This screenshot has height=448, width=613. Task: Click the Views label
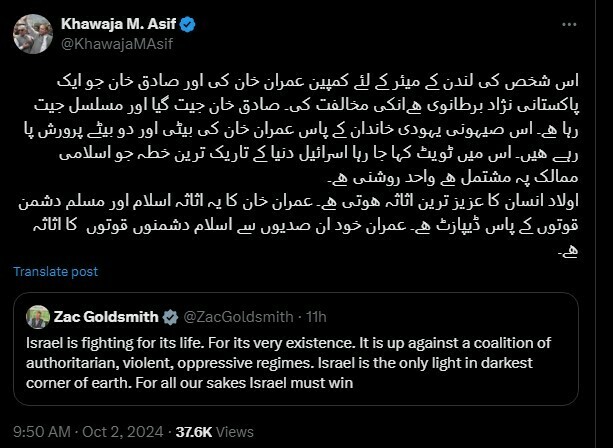click(234, 430)
